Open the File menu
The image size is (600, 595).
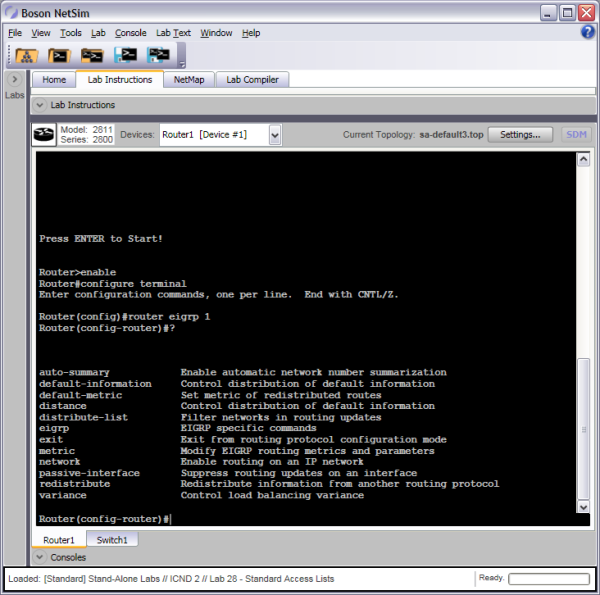[15, 33]
